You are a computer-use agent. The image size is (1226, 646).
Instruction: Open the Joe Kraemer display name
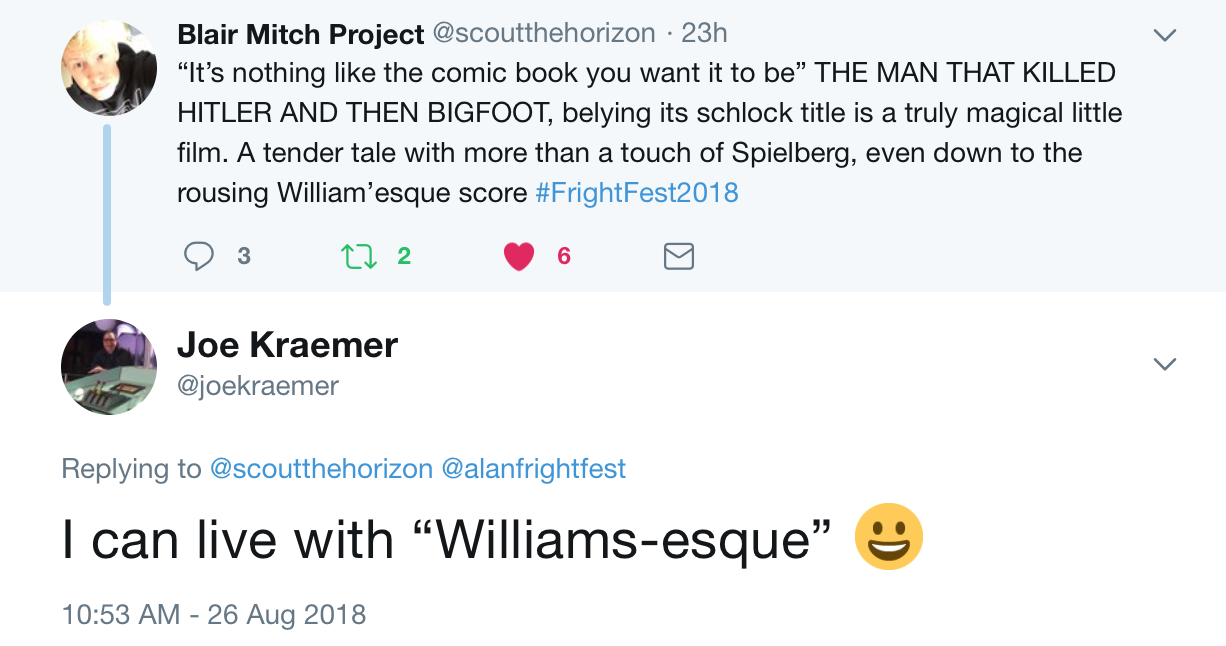[x=287, y=345]
